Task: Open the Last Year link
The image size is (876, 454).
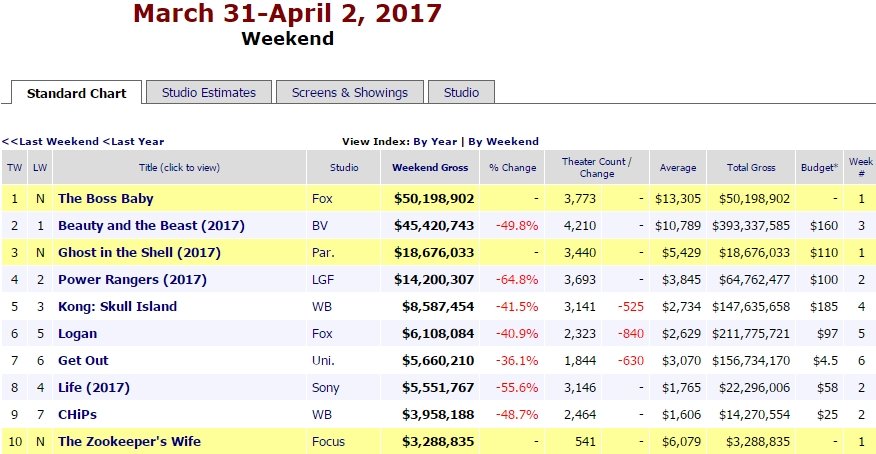Action: point(134,141)
